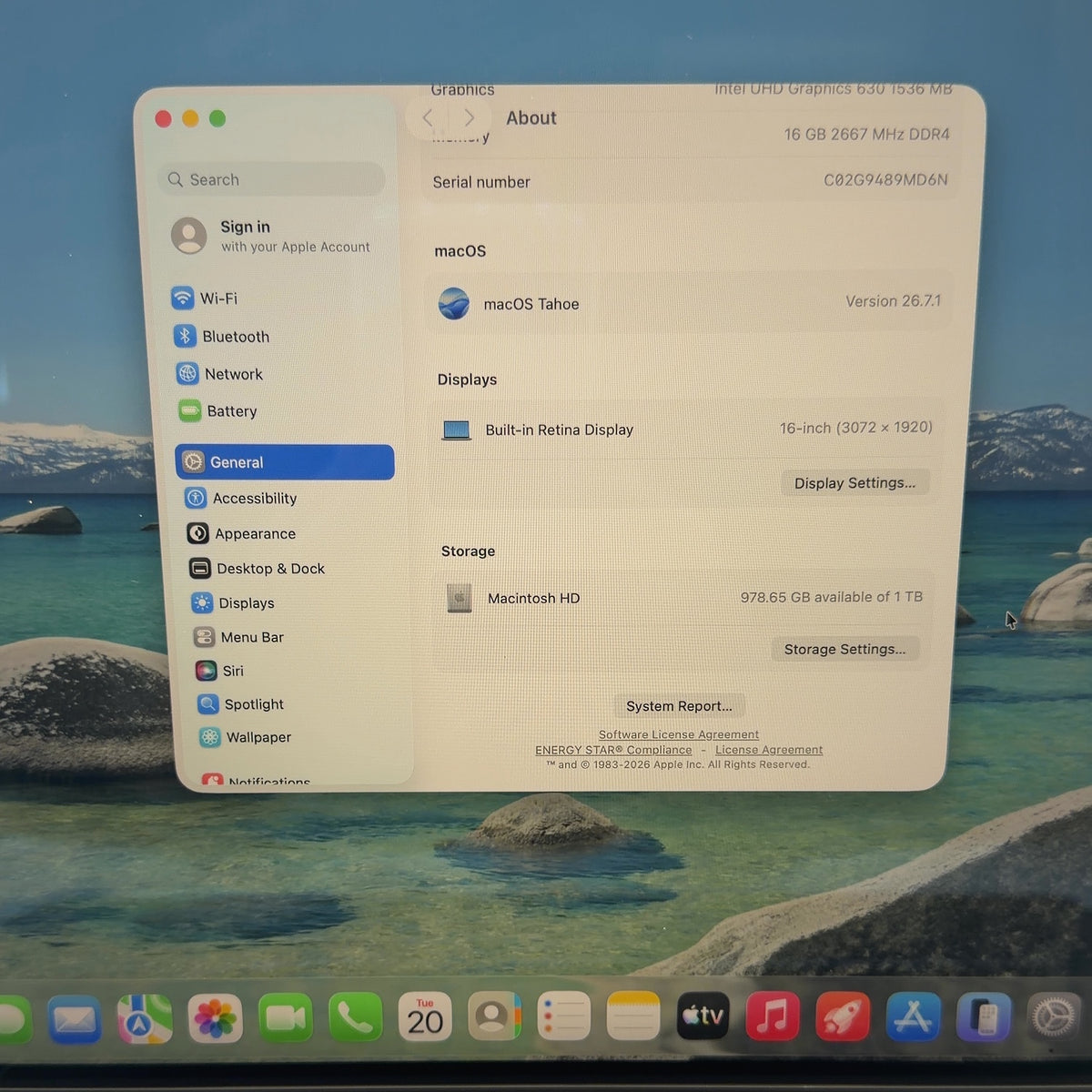This screenshot has width=1092, height=1092.
Task: Click the License Agreement link beside ENERGY STAR
Action: pyautogui.click(x=769, y=750)
